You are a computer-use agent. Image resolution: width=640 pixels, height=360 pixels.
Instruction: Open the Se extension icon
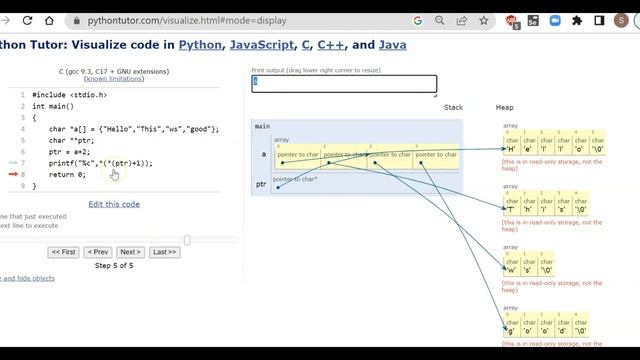tap(533, 20)
